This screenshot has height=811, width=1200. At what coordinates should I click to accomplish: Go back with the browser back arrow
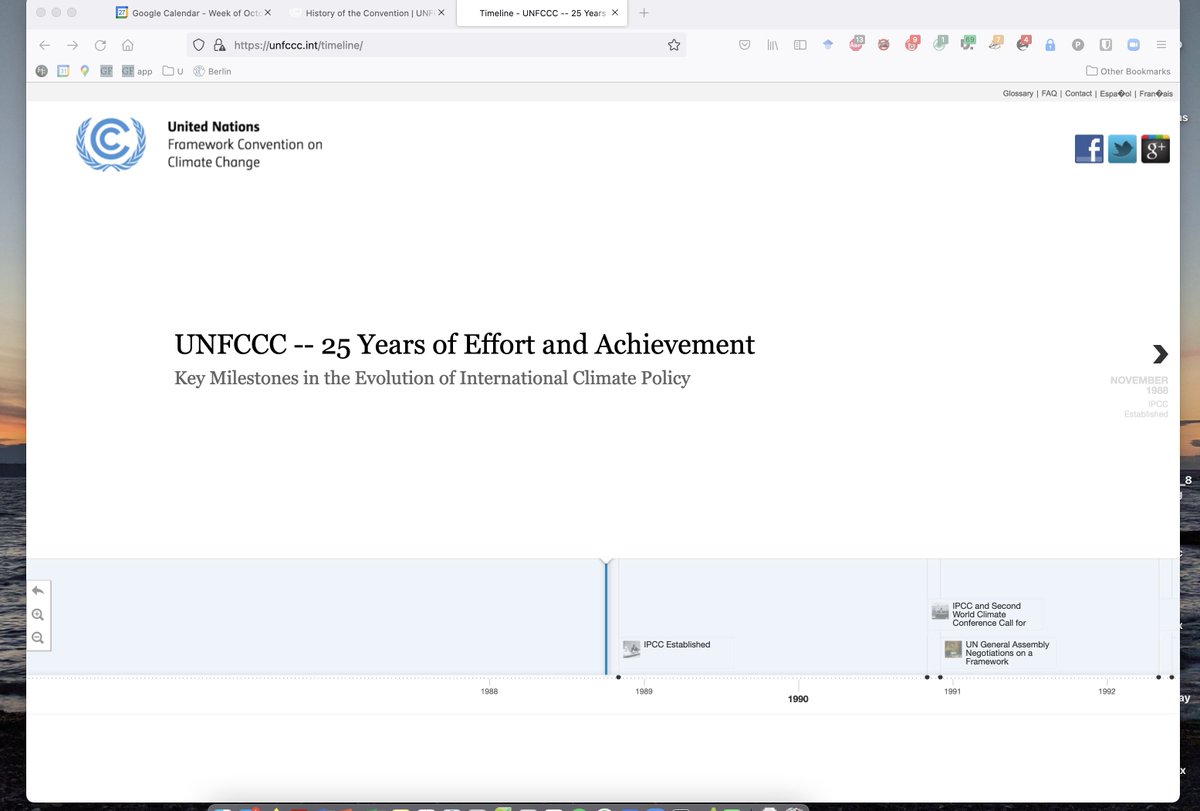point(44,45)
